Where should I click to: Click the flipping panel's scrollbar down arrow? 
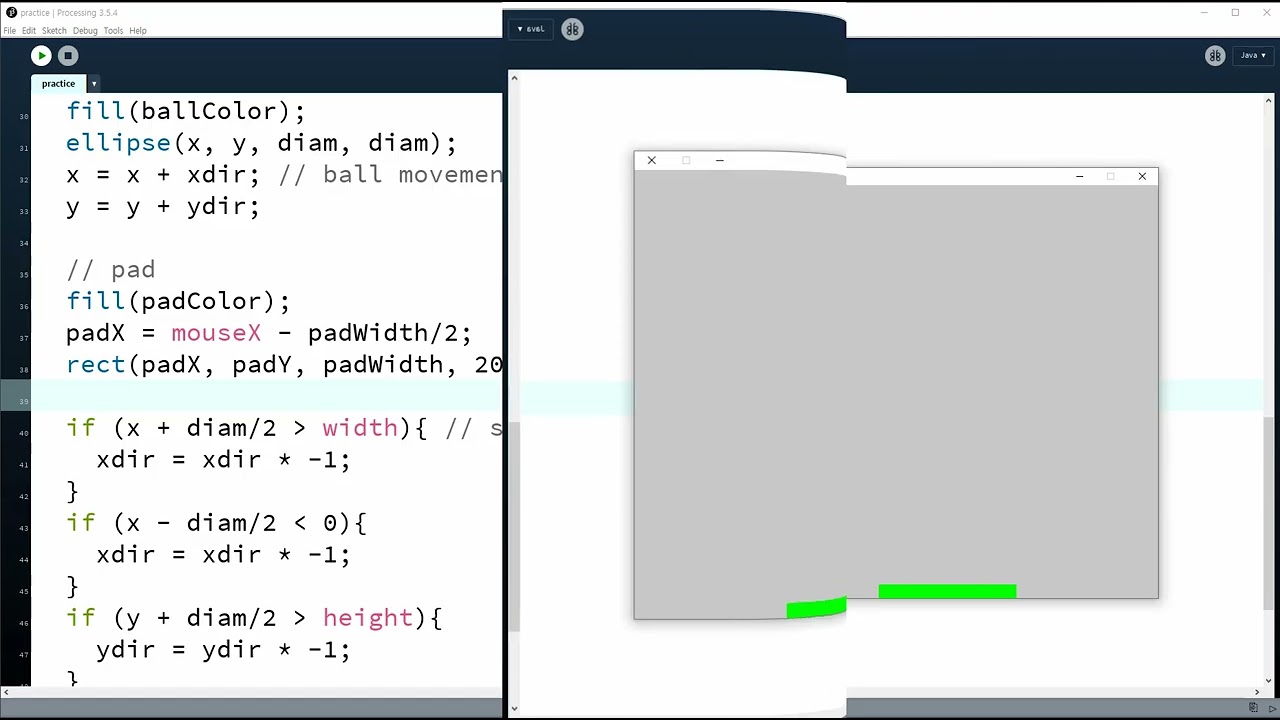coord(514,709)
